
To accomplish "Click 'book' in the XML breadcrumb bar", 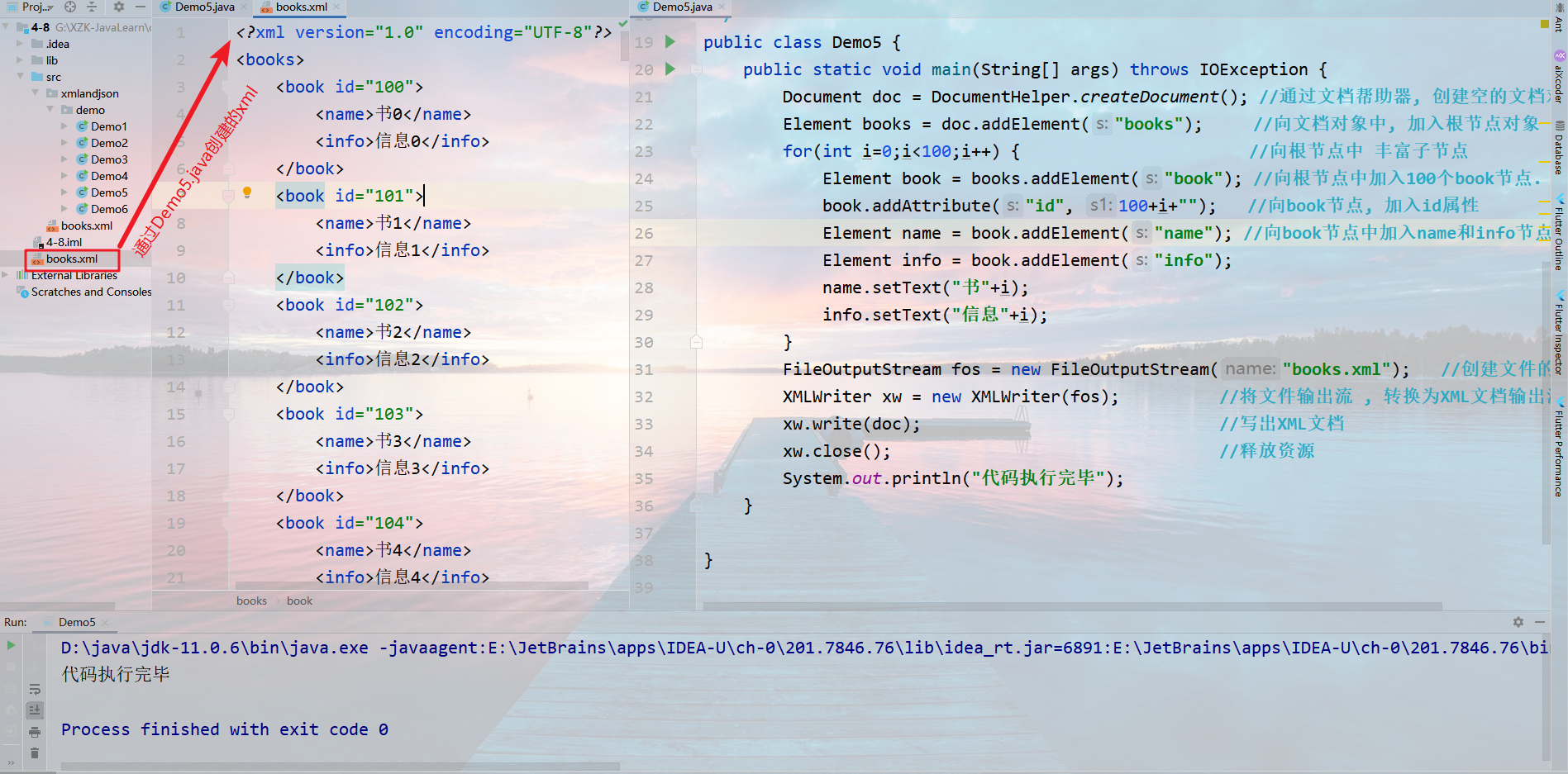I will click(x=299, y=601).
